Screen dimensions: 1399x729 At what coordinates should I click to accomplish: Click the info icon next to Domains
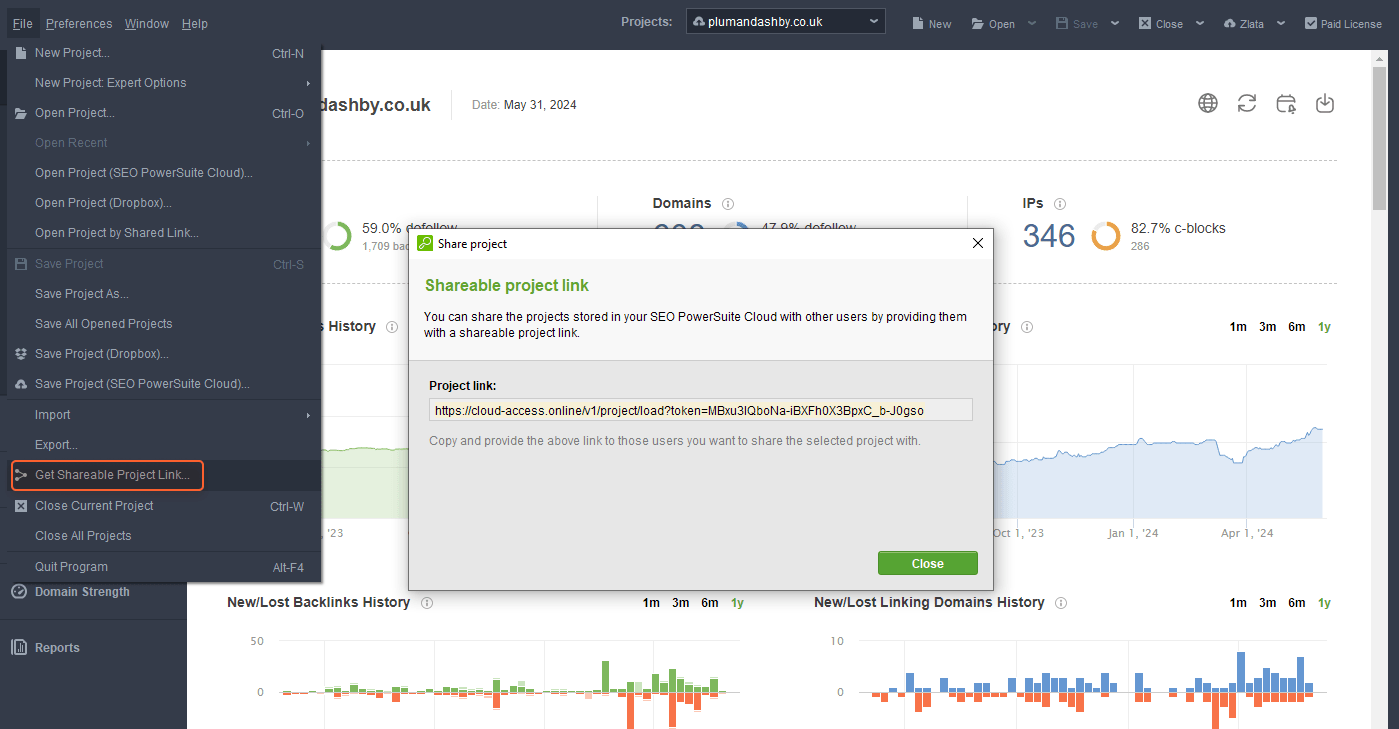click(x=728, y=203)
